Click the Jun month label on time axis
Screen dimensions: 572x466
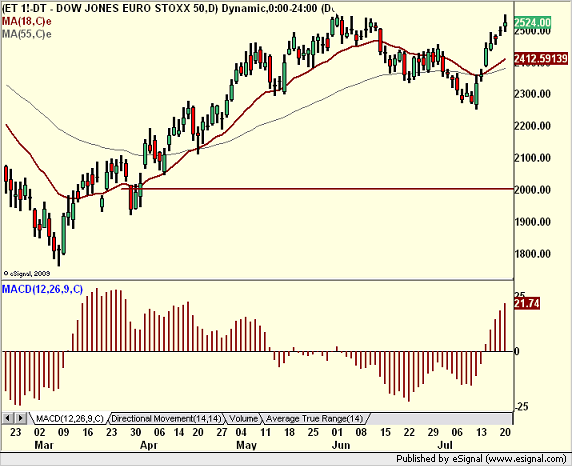point(341,445)
